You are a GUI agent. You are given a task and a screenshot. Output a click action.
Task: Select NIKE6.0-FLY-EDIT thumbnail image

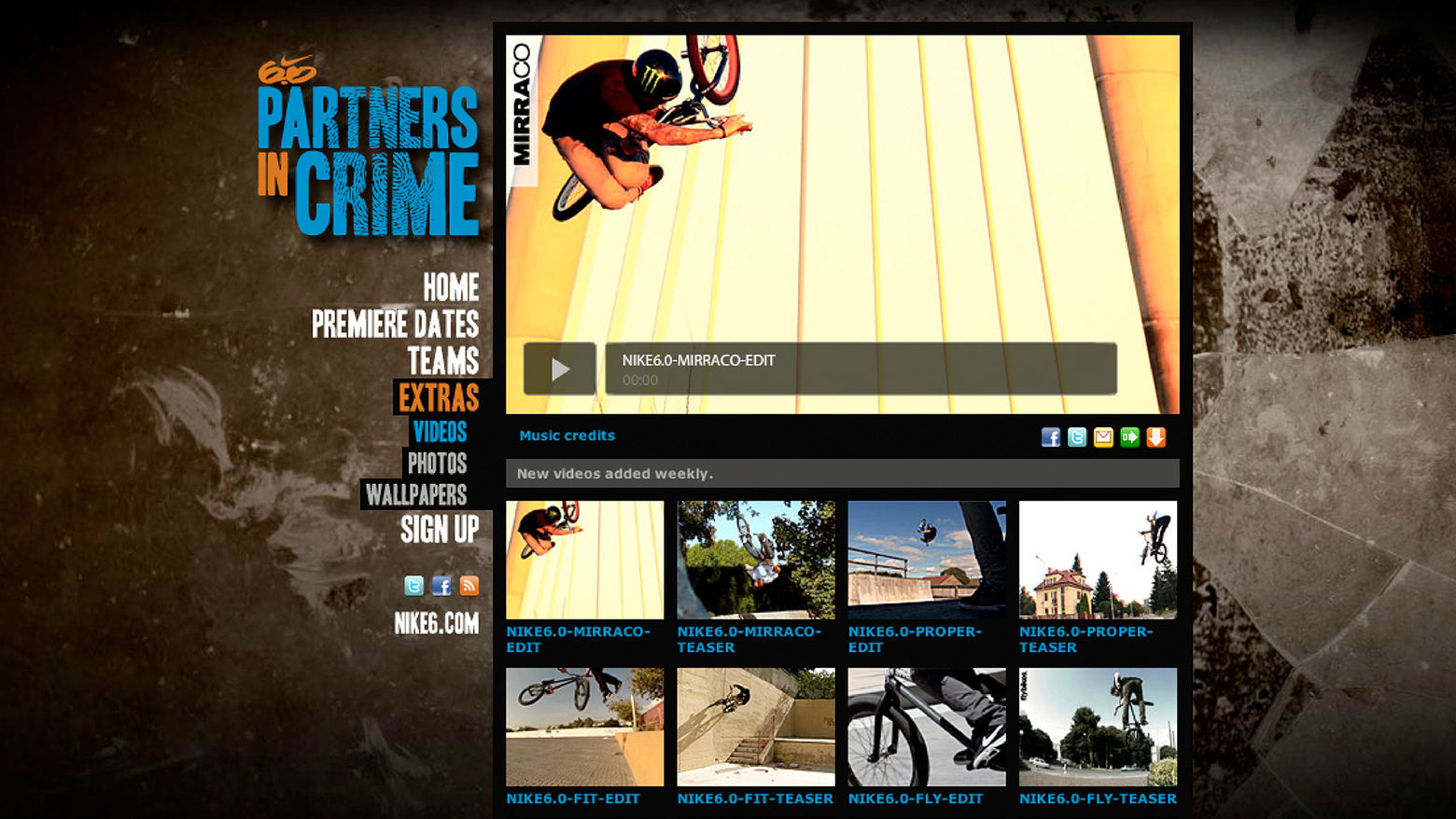click(927, 727)
